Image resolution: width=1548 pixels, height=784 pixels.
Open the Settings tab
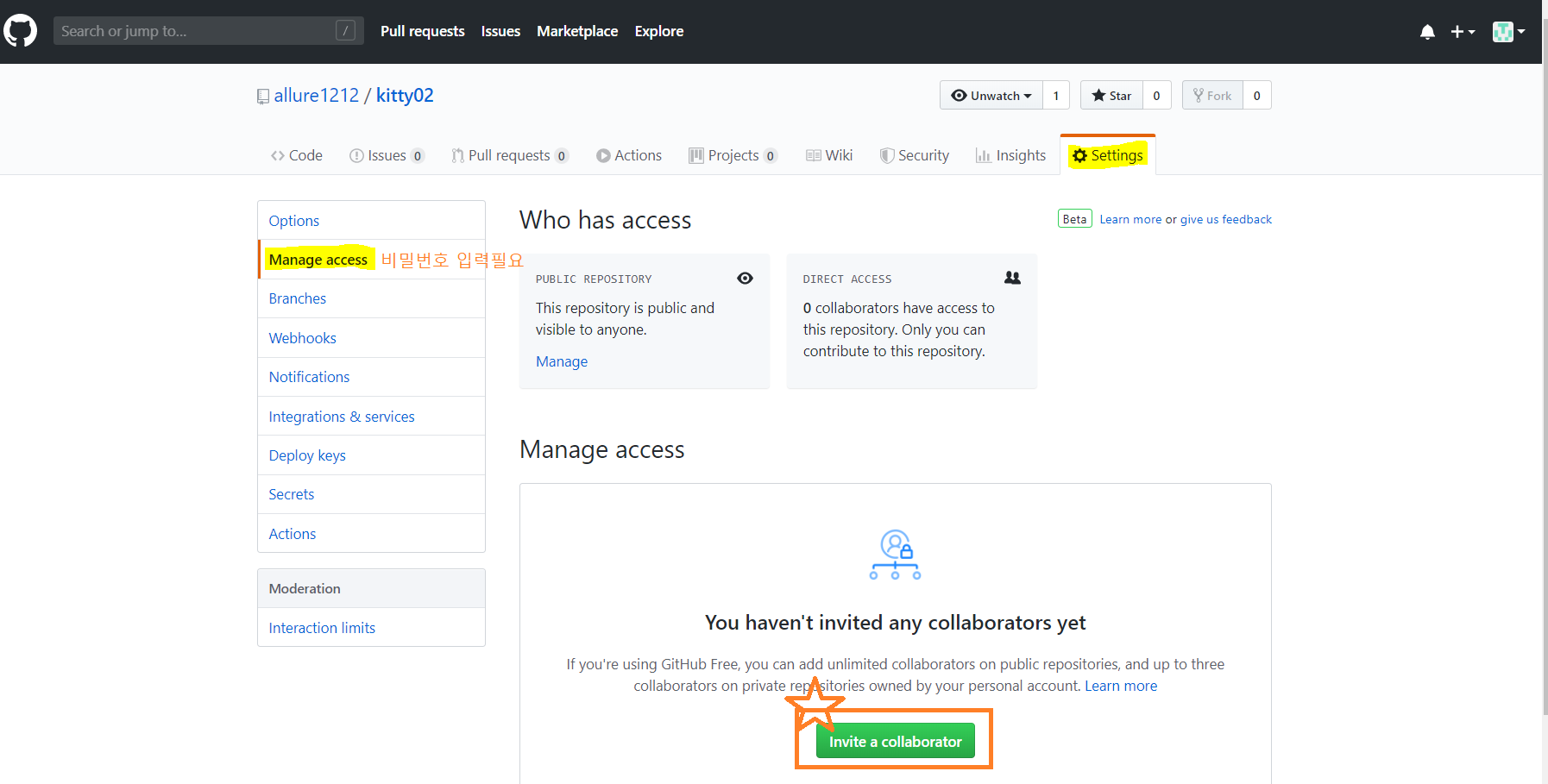(1108, 155)
